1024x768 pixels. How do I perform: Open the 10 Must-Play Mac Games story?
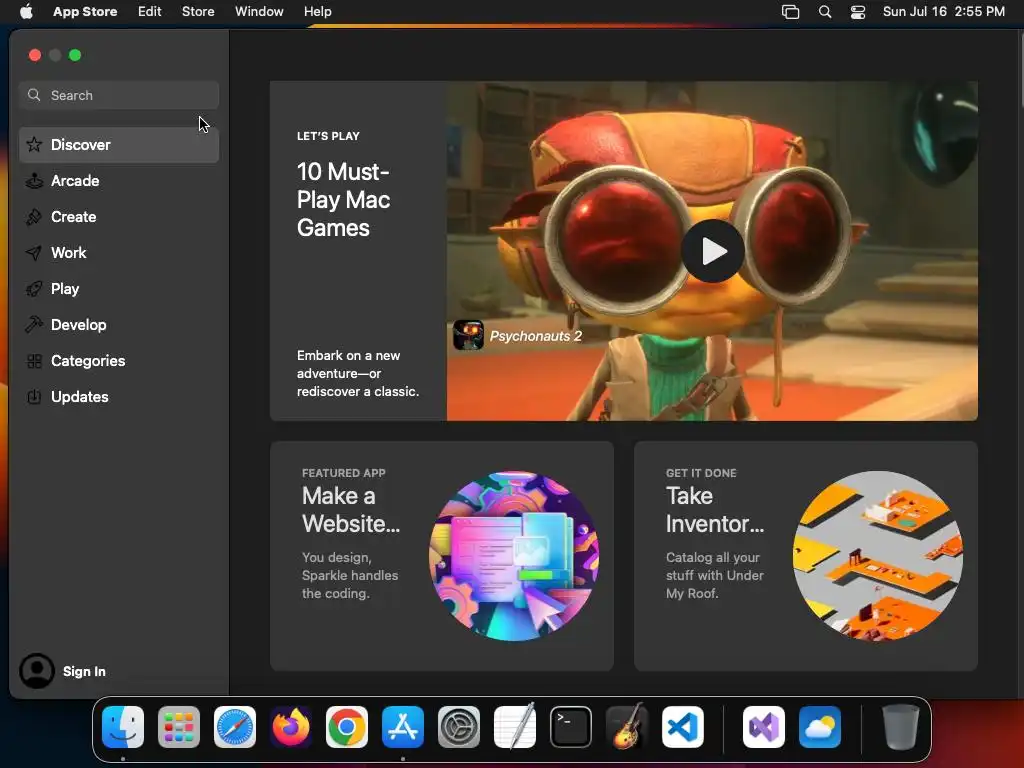click(343, 200)
